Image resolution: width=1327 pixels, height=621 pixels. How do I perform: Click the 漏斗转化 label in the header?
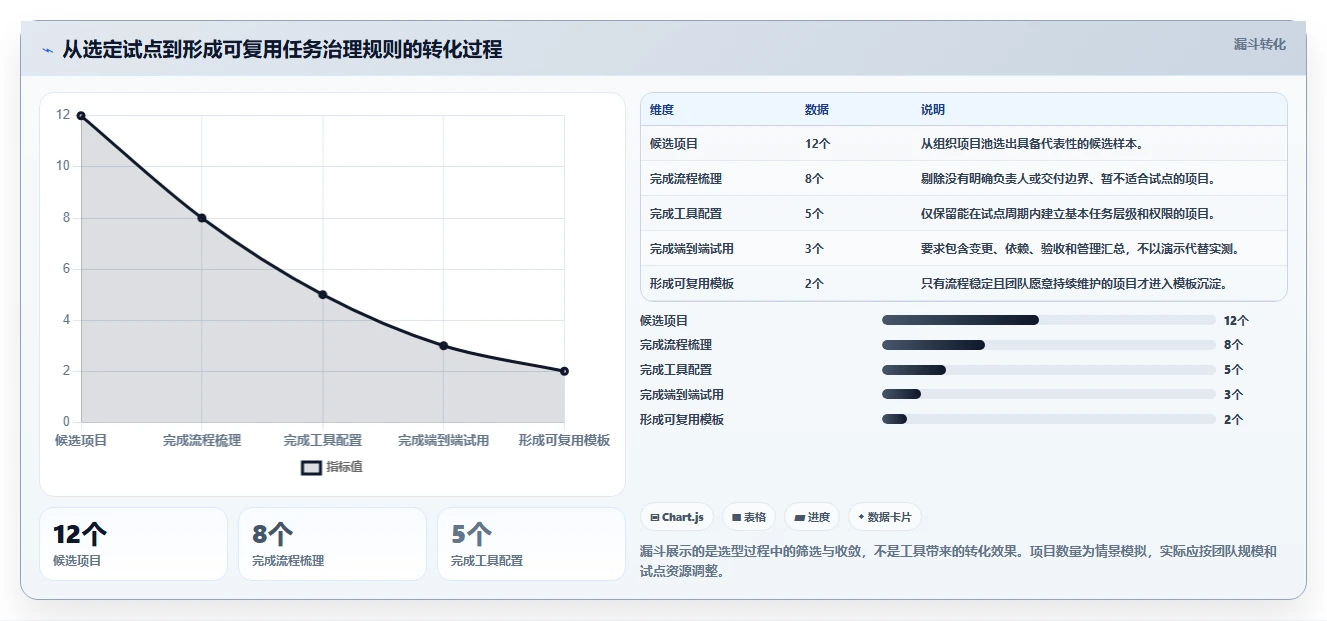(1260, 44)
